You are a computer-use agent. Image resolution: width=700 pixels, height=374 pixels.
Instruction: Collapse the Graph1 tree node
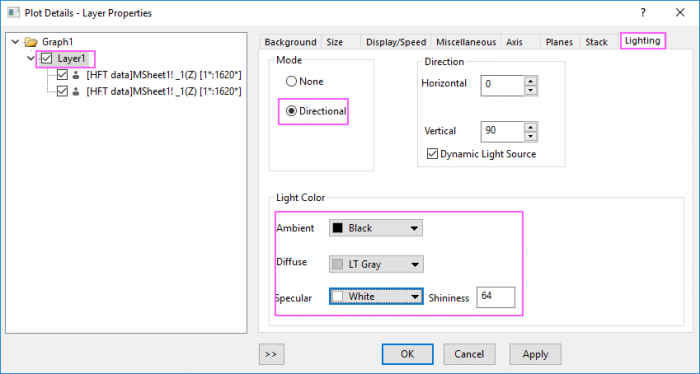16,42
